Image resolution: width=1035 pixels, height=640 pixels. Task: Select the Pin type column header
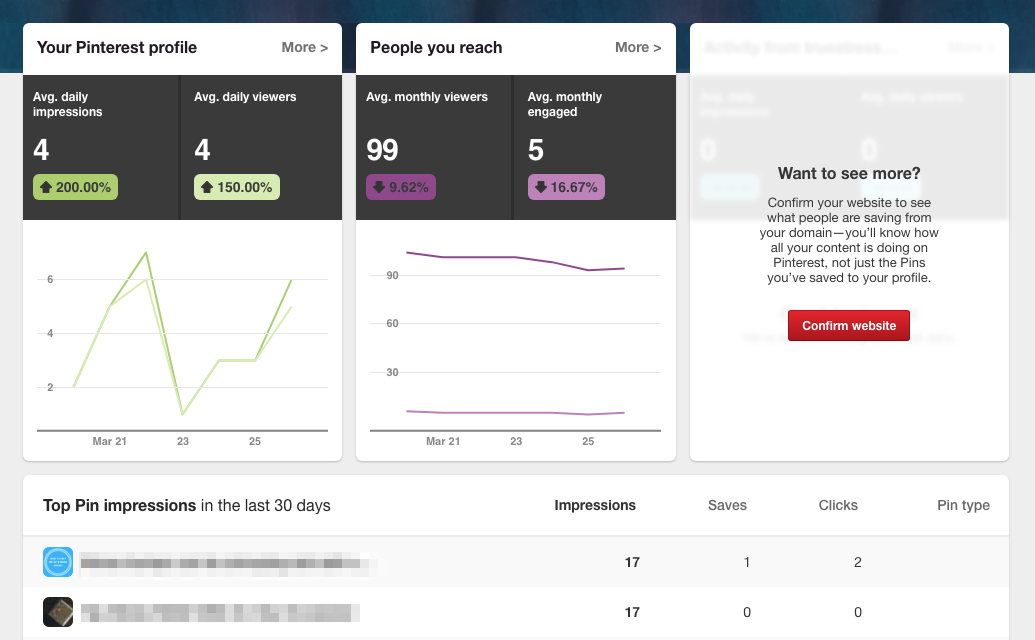[963, 505]
